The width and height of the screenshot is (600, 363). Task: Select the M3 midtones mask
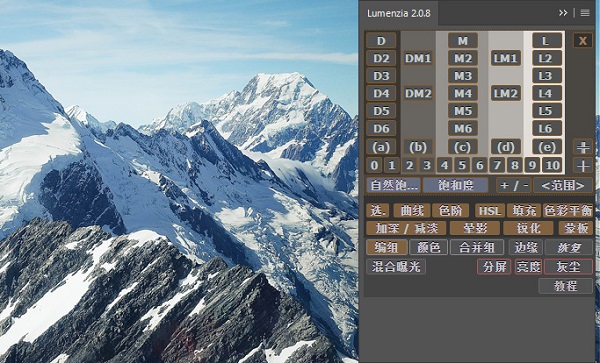[463, 76]
